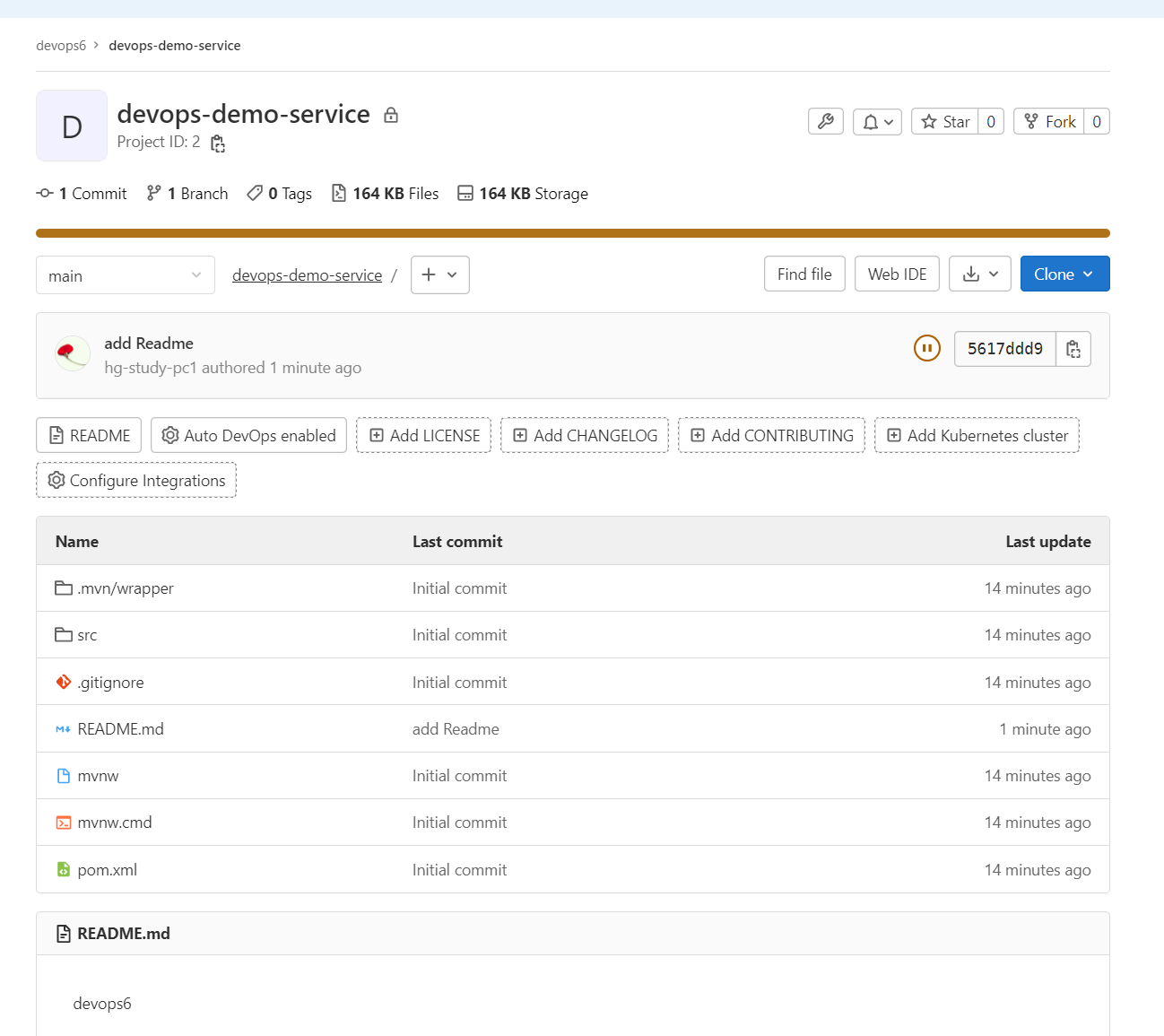Open the mvnw file
Image resolution: width=1164 pixels, height=1036 pixels.
[98, 776]
